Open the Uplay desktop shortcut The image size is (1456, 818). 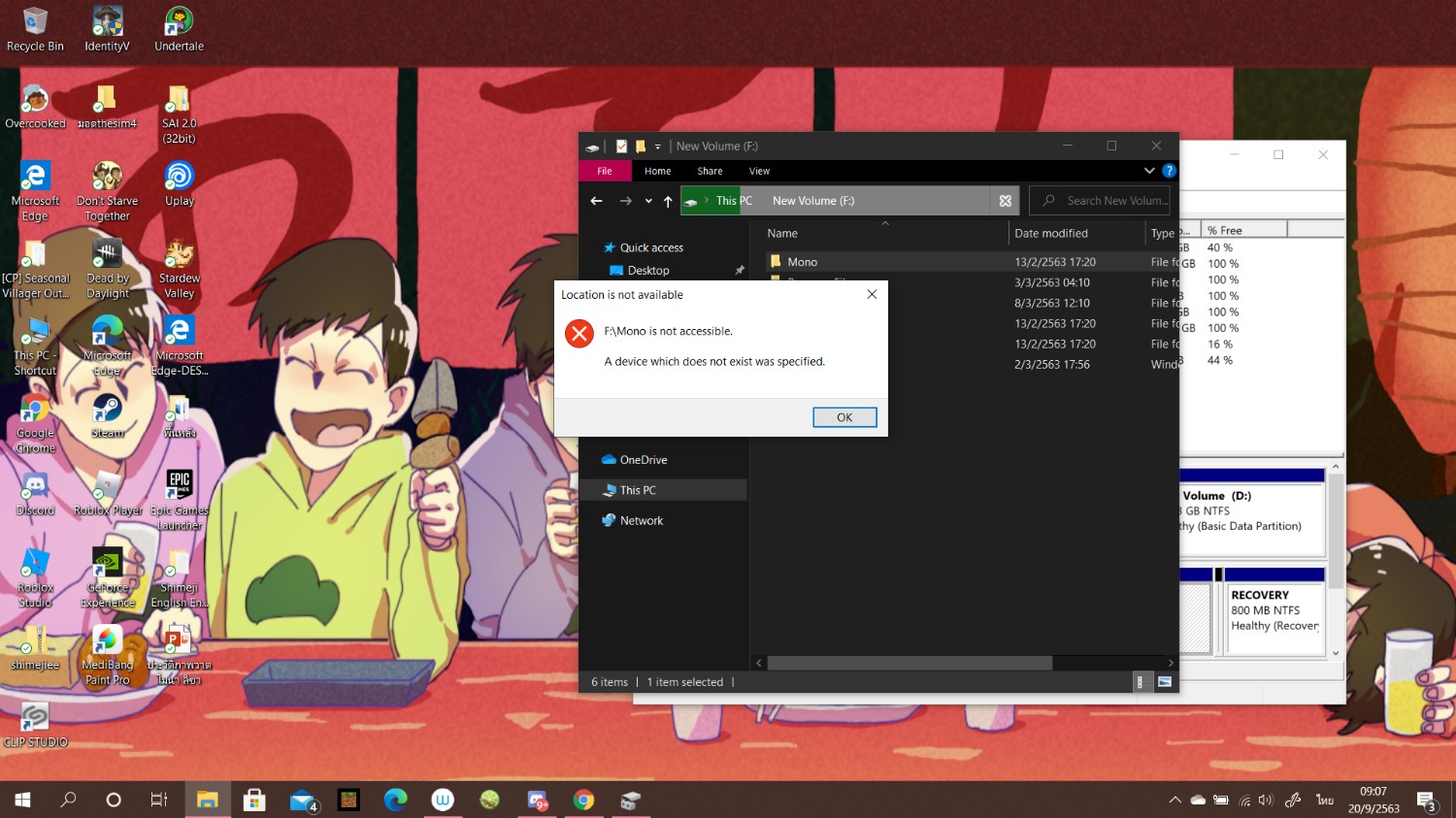(179, 184)
